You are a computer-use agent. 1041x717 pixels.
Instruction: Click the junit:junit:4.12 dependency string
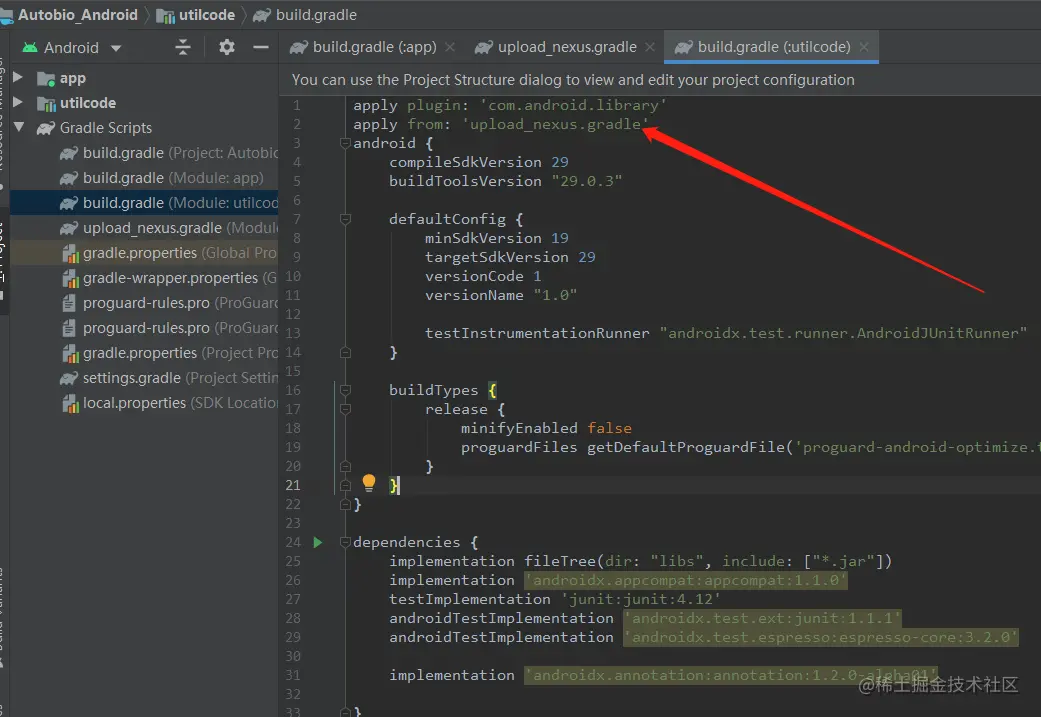pos(641,599)
